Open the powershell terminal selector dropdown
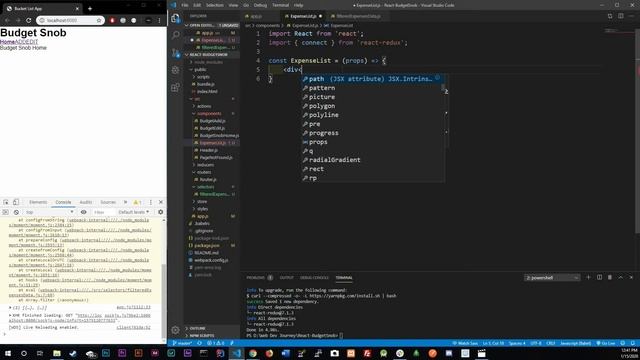The width and height of the screenshot is (640, 360). (x=552, y=278)
